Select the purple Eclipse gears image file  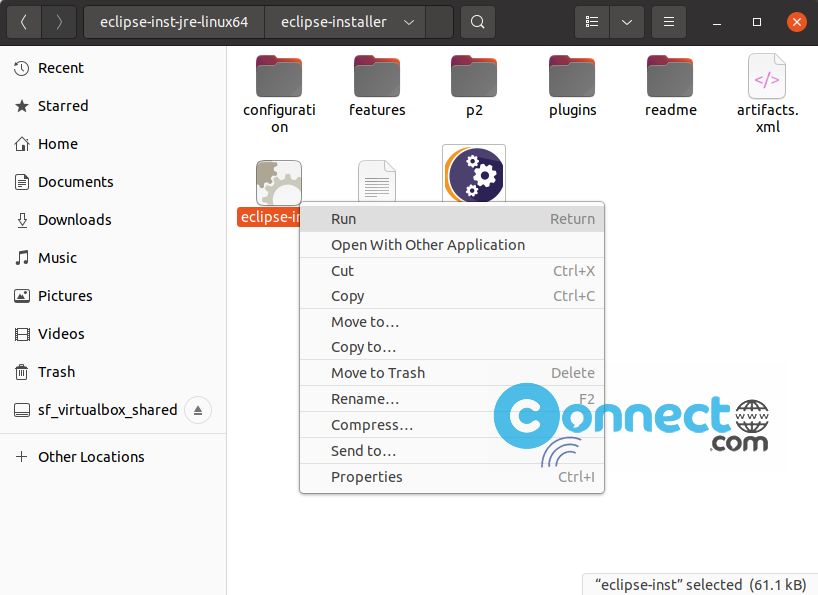tap(474, 173)
